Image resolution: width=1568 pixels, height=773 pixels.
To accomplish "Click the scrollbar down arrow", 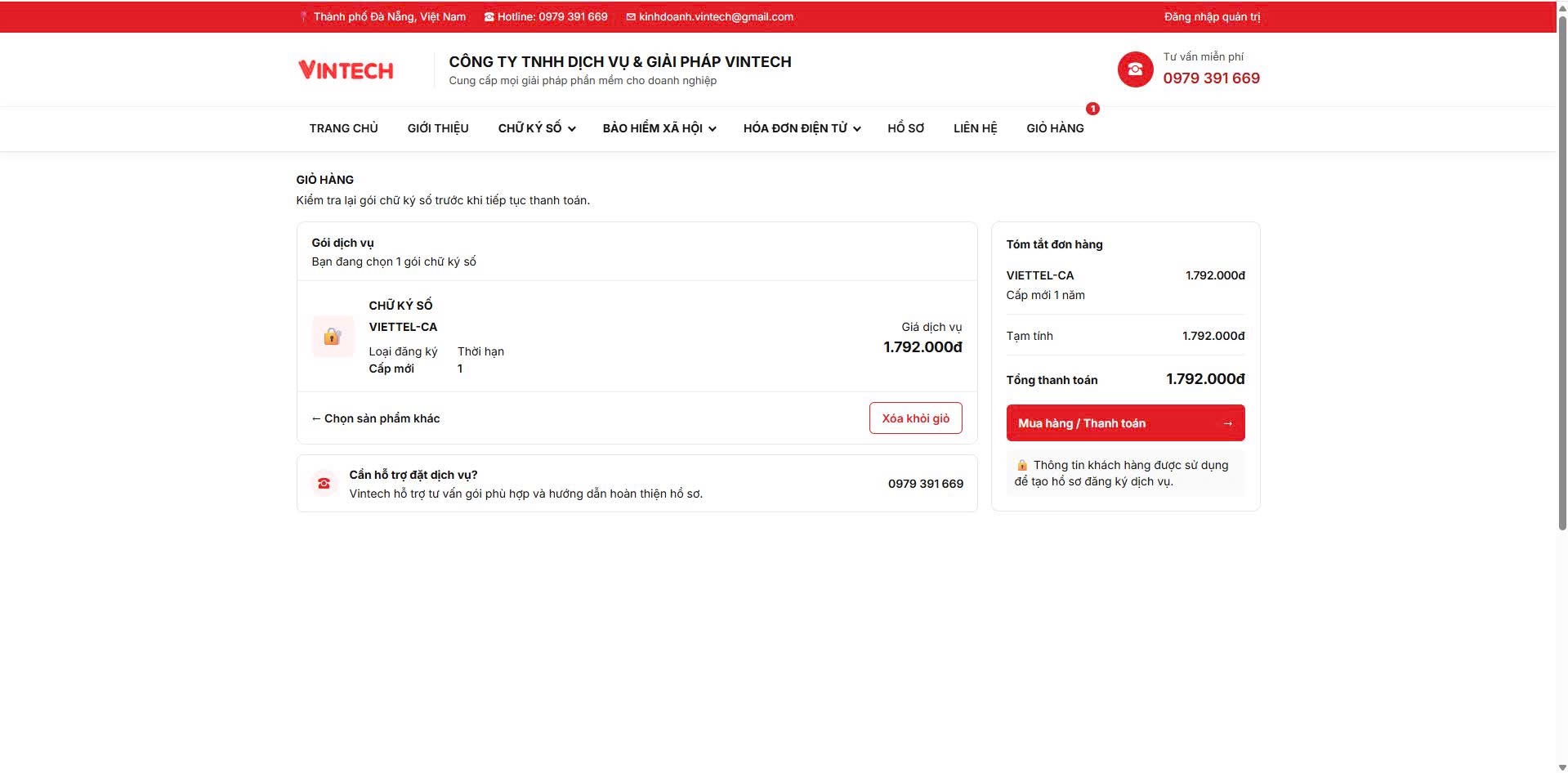I will [1561, 766].
